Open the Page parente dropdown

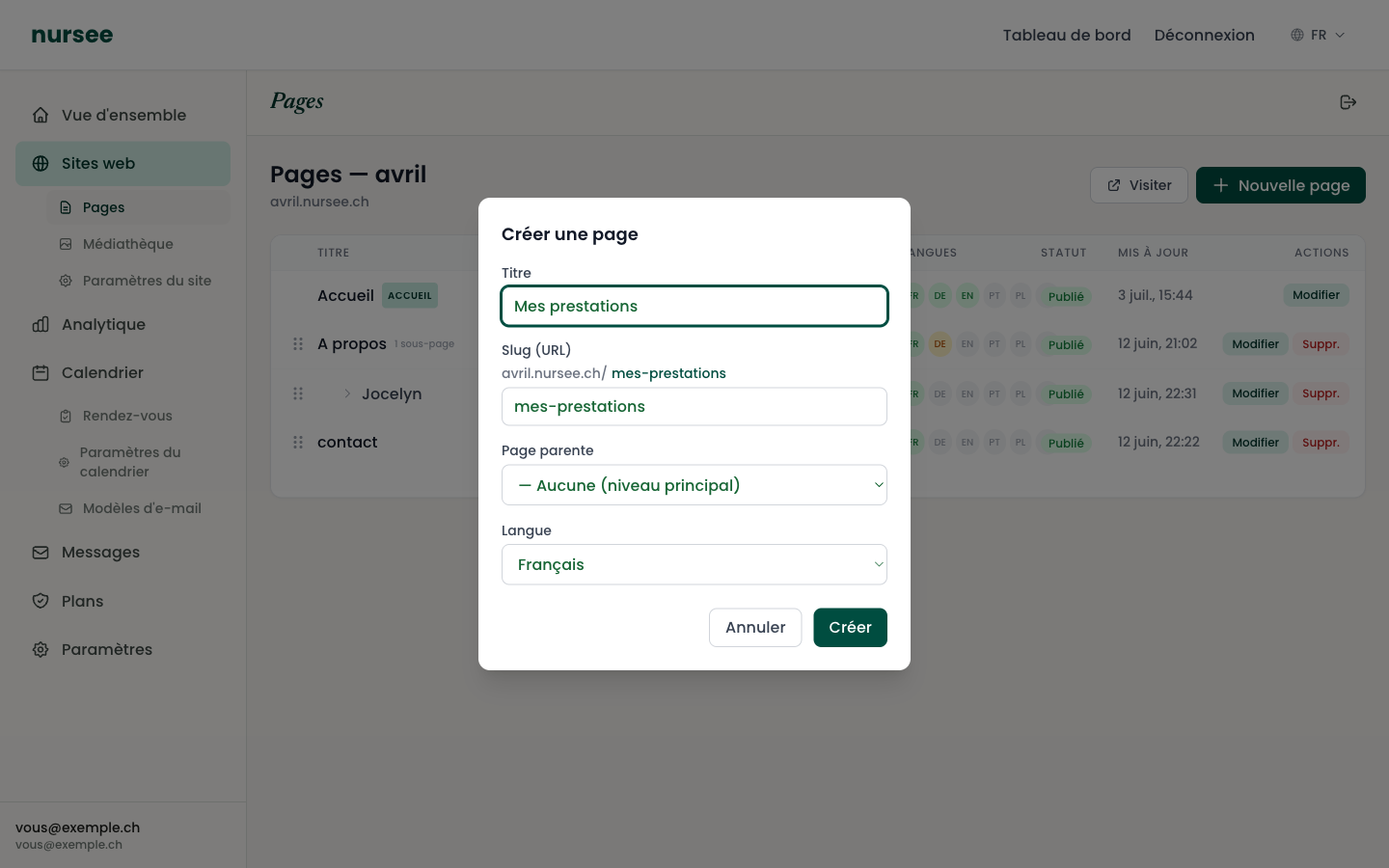pos(694,485)
